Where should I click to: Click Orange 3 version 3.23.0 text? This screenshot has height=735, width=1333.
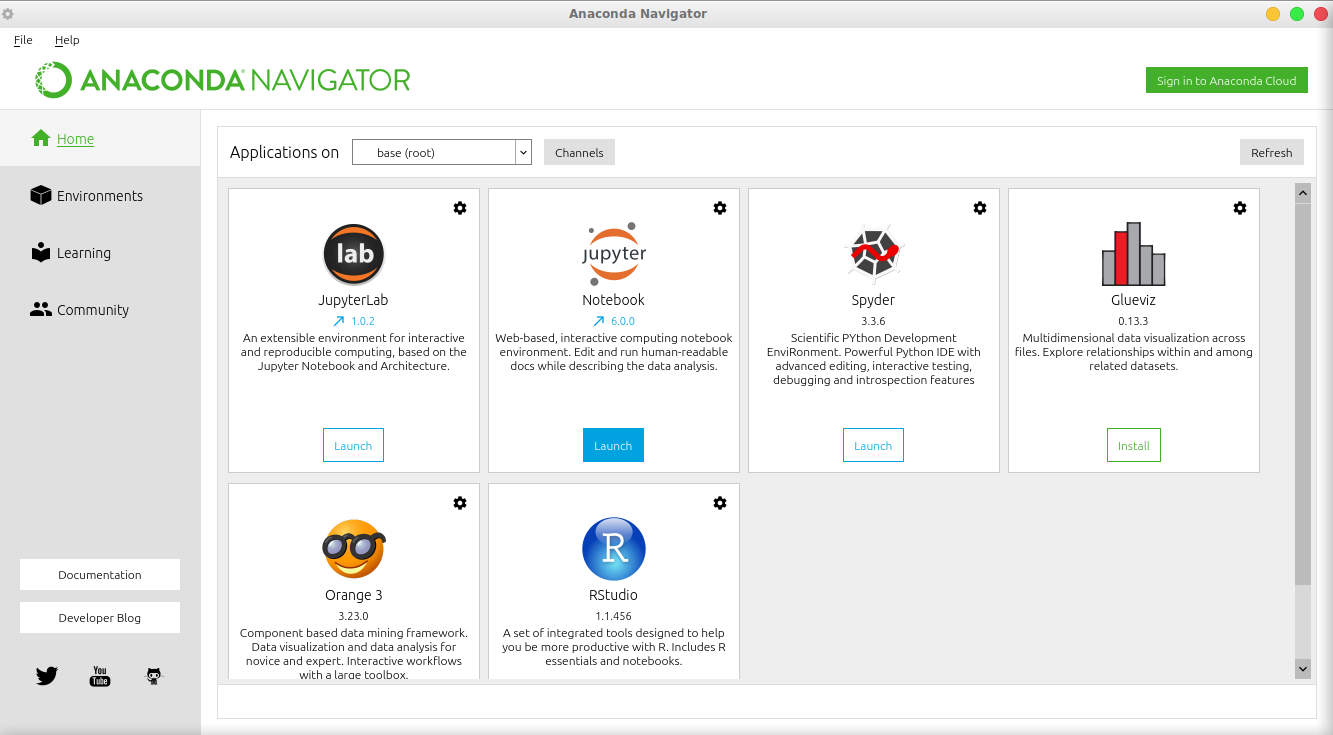click(x=353, y=616)
